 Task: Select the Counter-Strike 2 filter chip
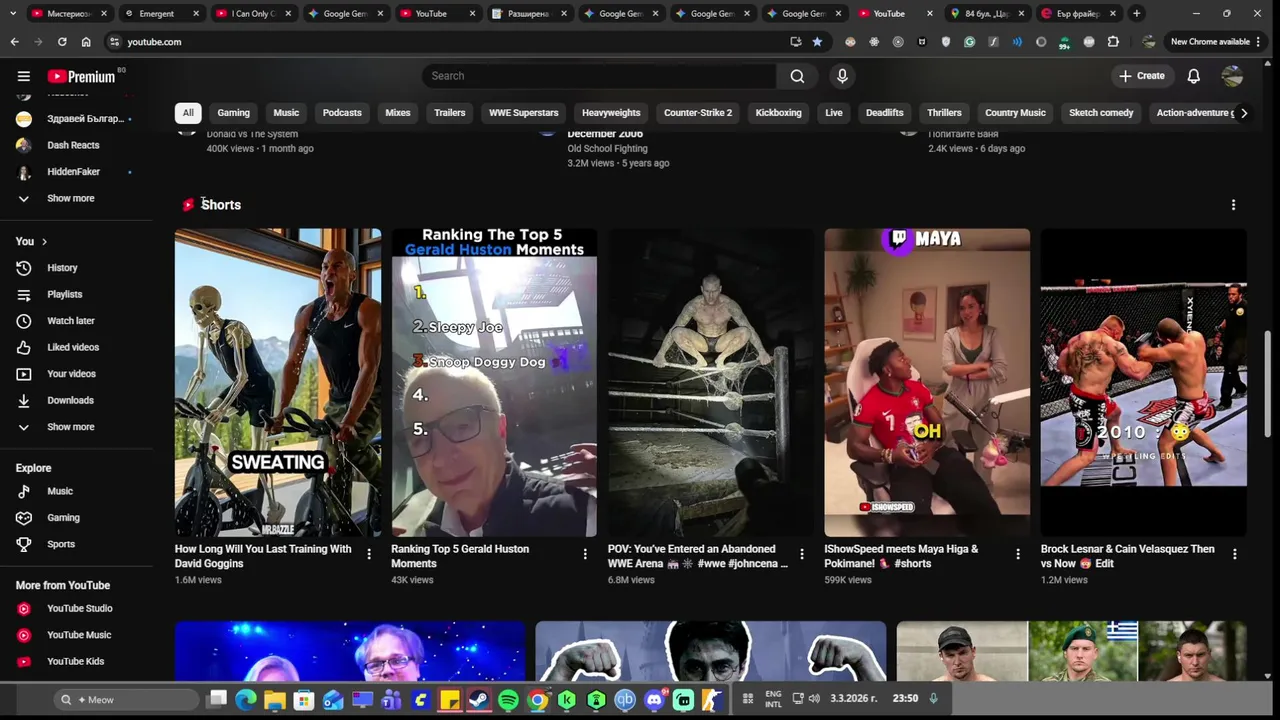coord(698,113)
